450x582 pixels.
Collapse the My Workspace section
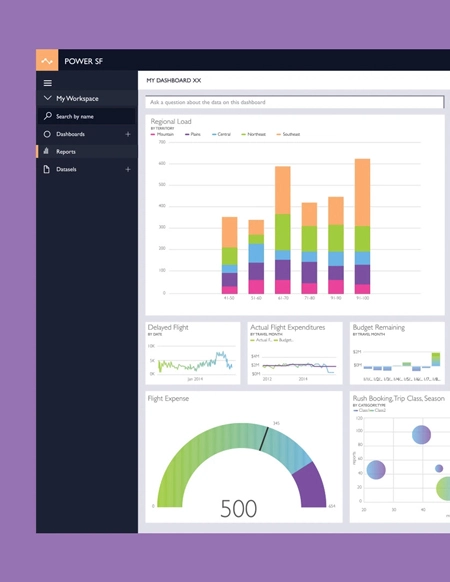(47, 98)
